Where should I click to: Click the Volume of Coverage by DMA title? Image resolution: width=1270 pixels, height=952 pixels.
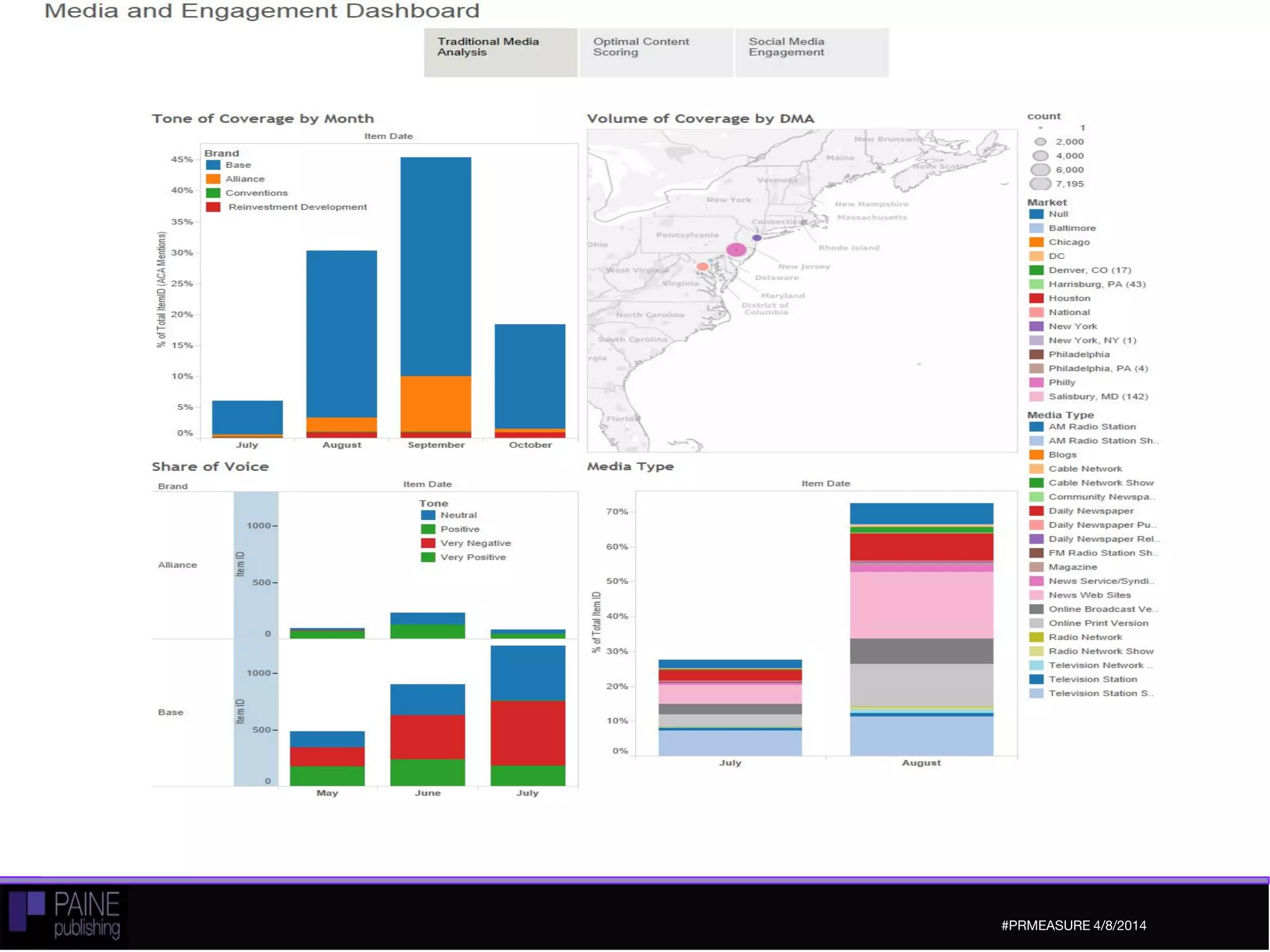701,119
